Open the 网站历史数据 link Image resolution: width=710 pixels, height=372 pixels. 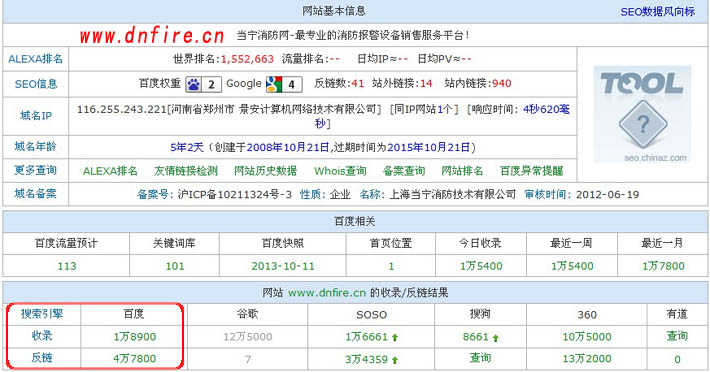point(265,171)
